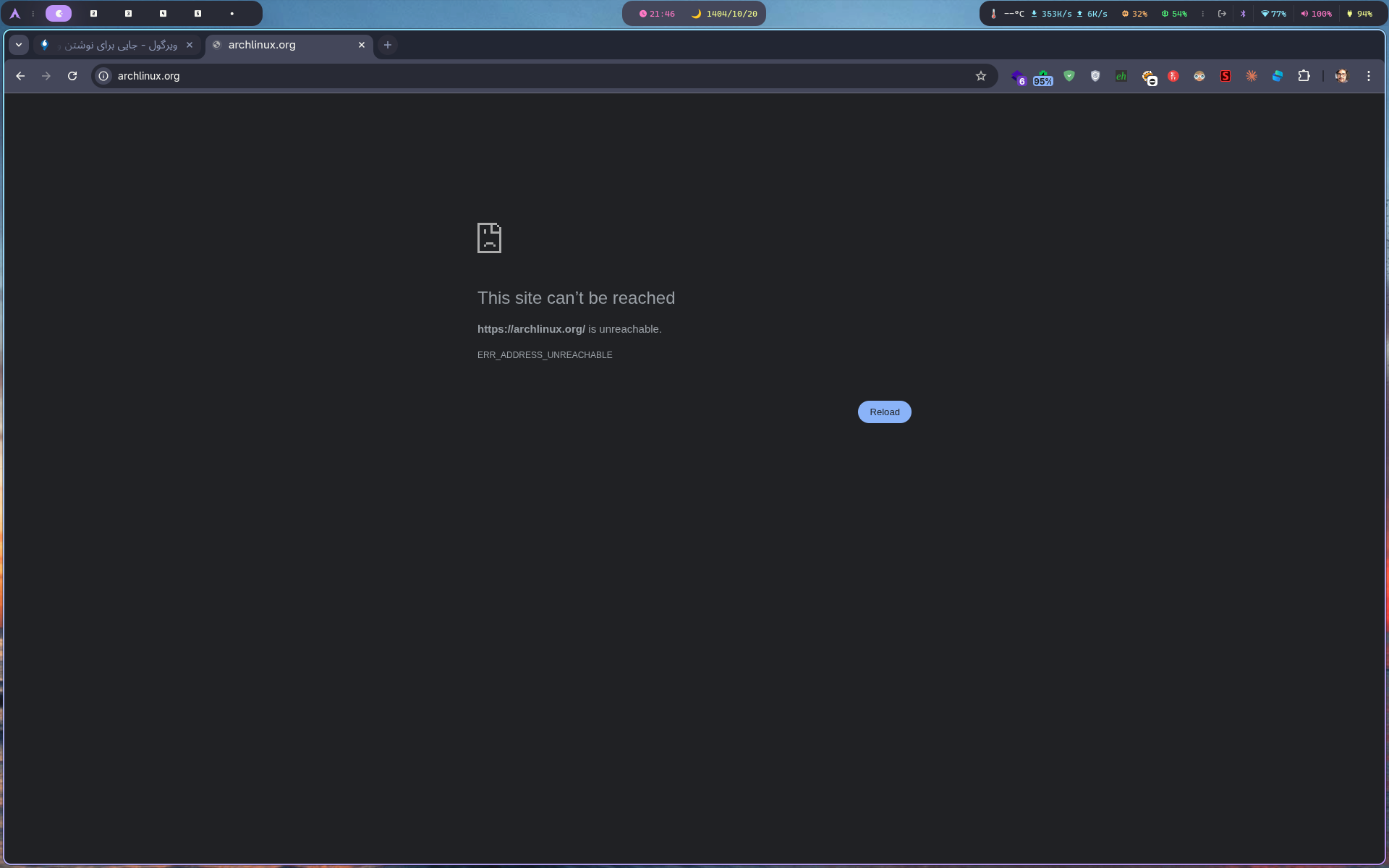Click the volume 100% indicator
Screen dimensions: 1389x868
1316,14
